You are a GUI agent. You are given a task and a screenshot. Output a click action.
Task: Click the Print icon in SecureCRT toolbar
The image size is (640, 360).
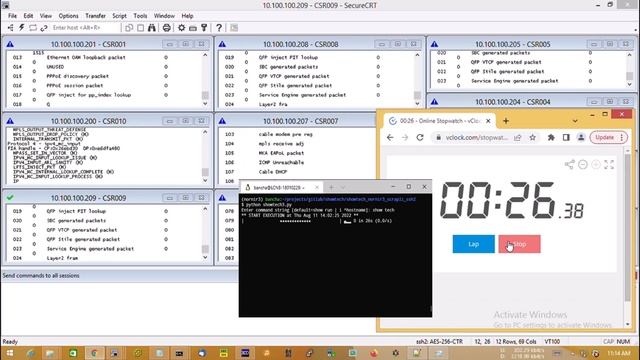pyautogui.click(x=167, y=28)
